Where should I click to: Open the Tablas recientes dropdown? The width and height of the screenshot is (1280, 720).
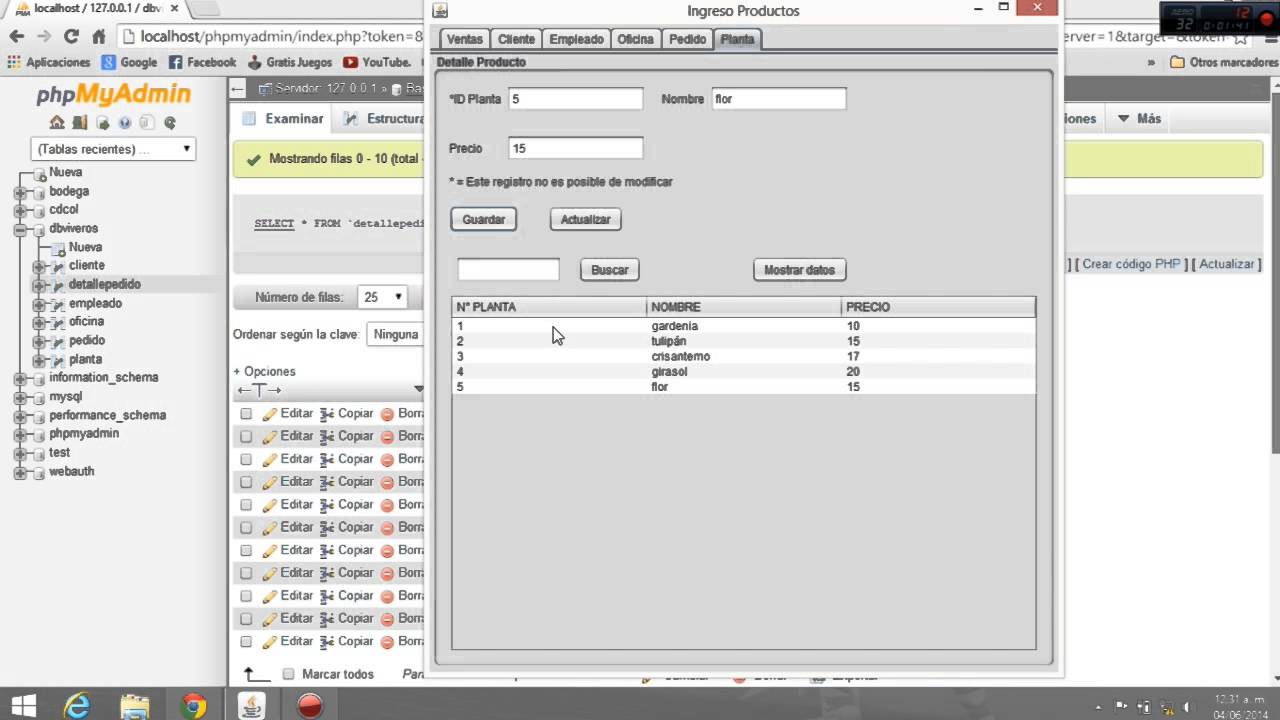[x=112, y=149]
